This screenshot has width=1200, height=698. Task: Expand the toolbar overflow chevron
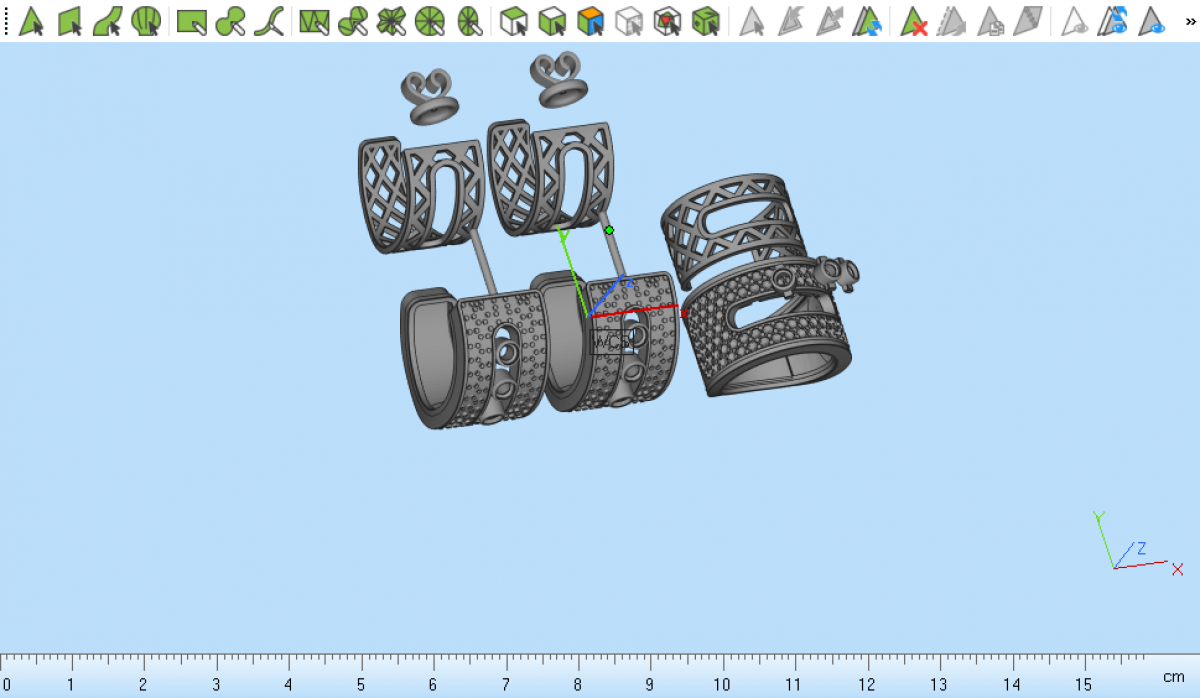tap(1189, 20)
